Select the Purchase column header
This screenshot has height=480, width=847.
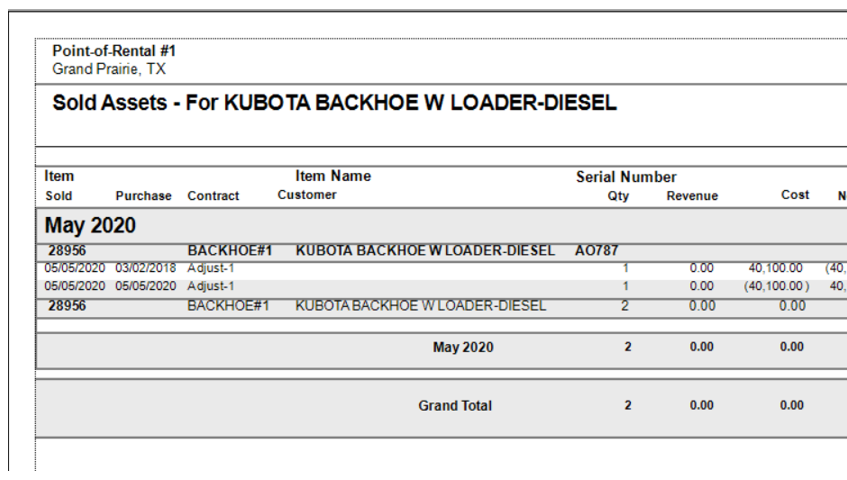(143, 196)
